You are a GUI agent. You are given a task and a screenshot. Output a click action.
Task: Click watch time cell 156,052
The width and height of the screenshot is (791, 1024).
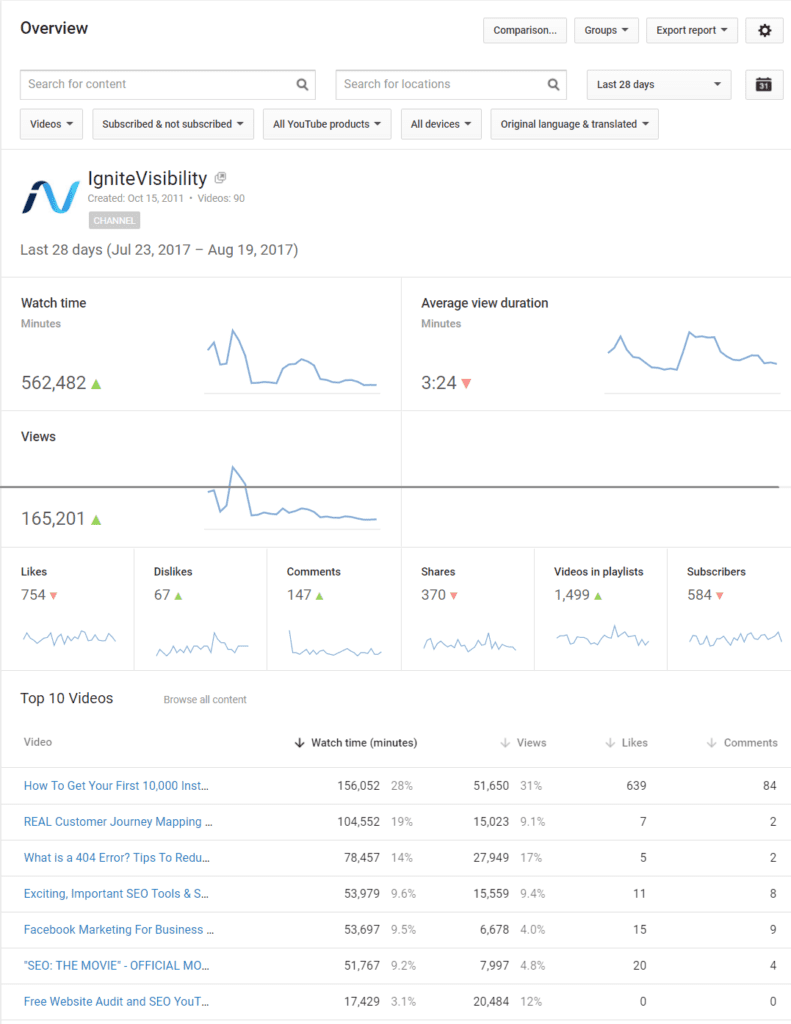click(359, 786)
